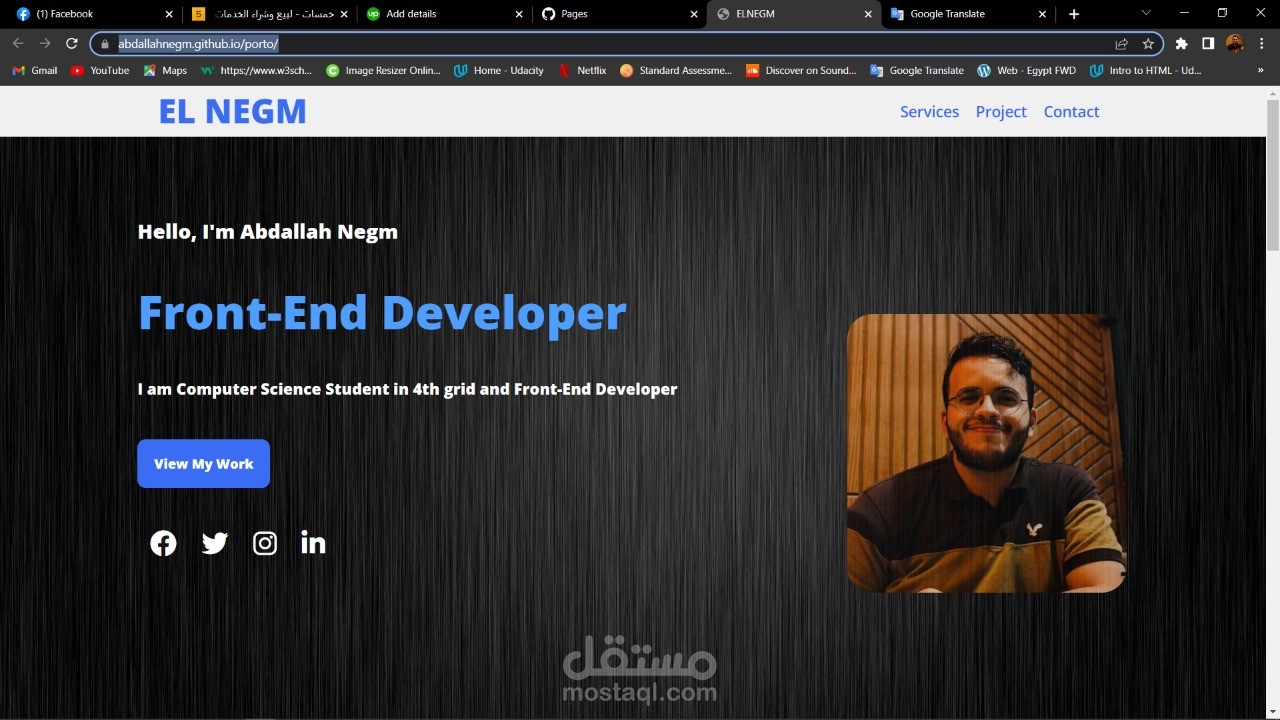This screenshot has width=1280, height=720.
Task: Go to the Services section link
Action: tap(929, 112)
